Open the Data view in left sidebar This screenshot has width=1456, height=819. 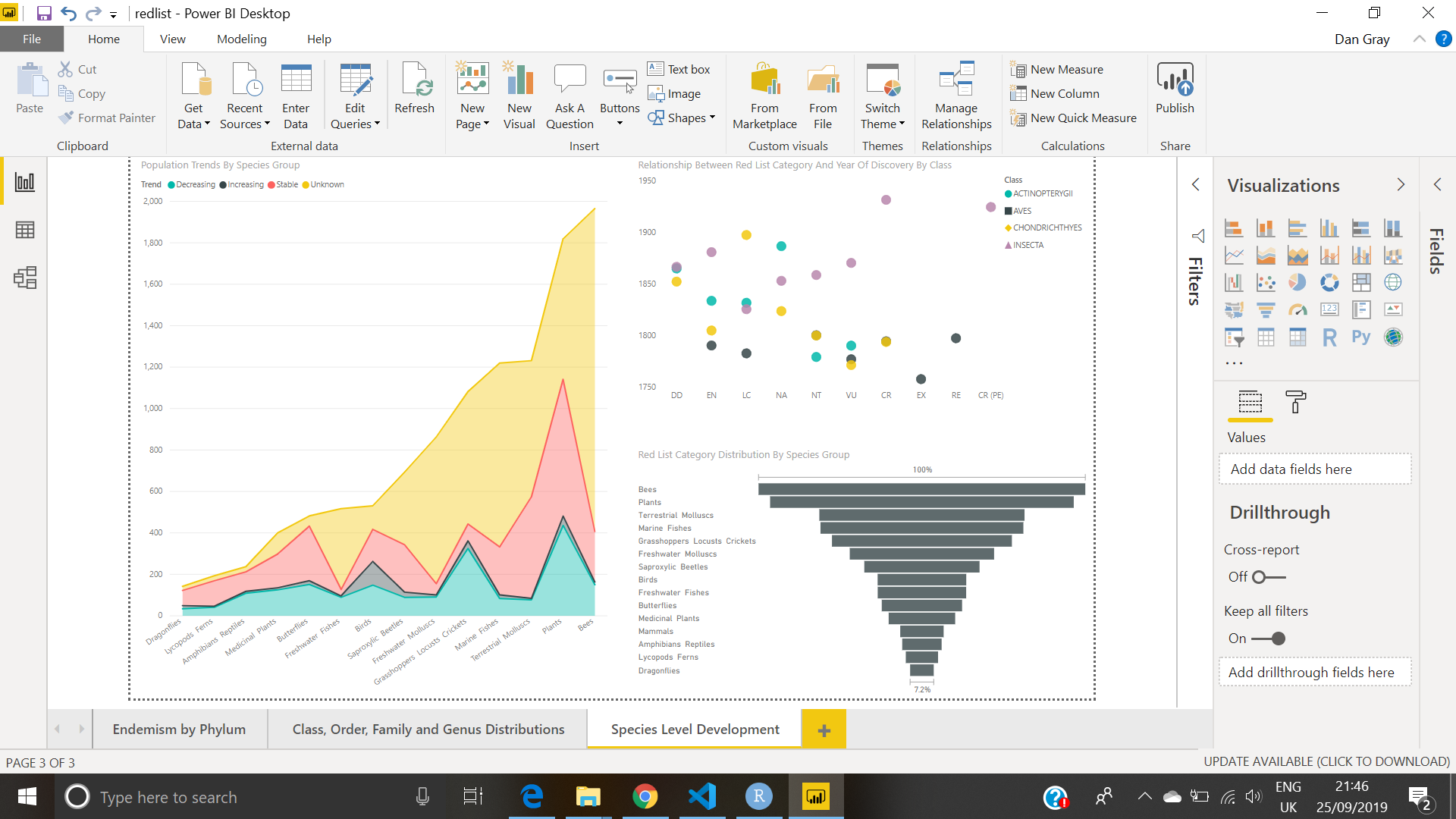(25, 230)
